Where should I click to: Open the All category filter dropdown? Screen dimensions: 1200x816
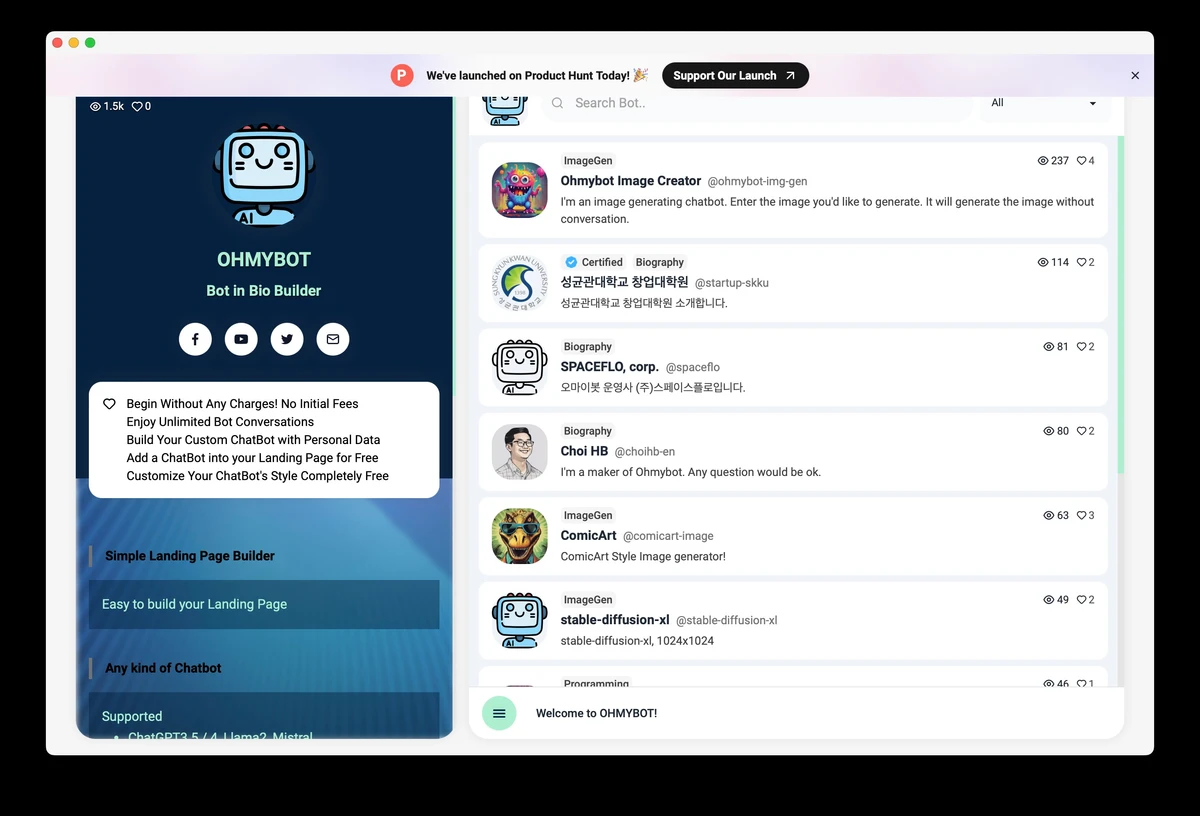[x=1044, y=103]
